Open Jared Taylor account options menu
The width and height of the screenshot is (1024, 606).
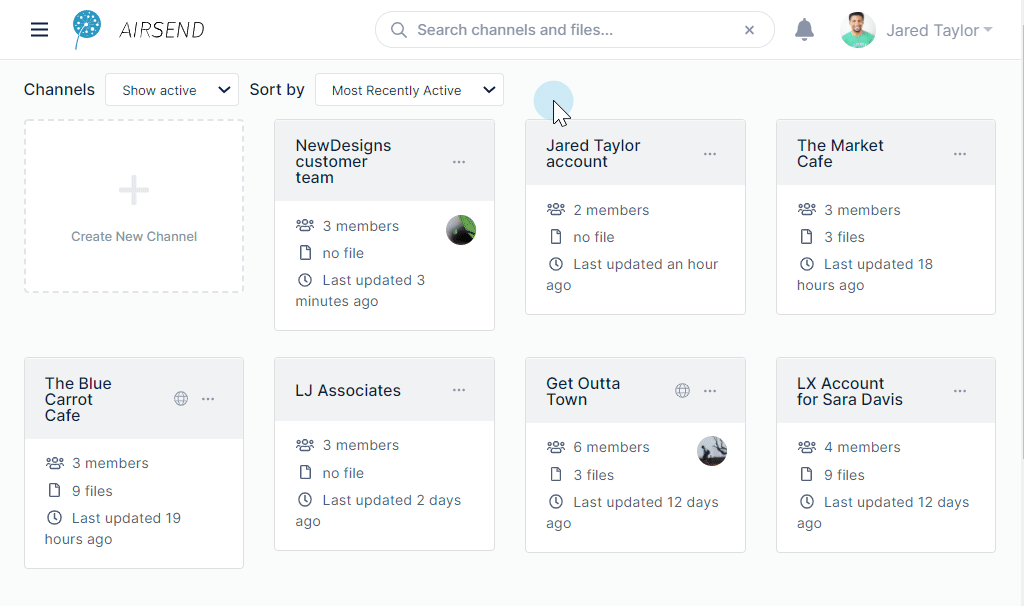coord(710,153)
